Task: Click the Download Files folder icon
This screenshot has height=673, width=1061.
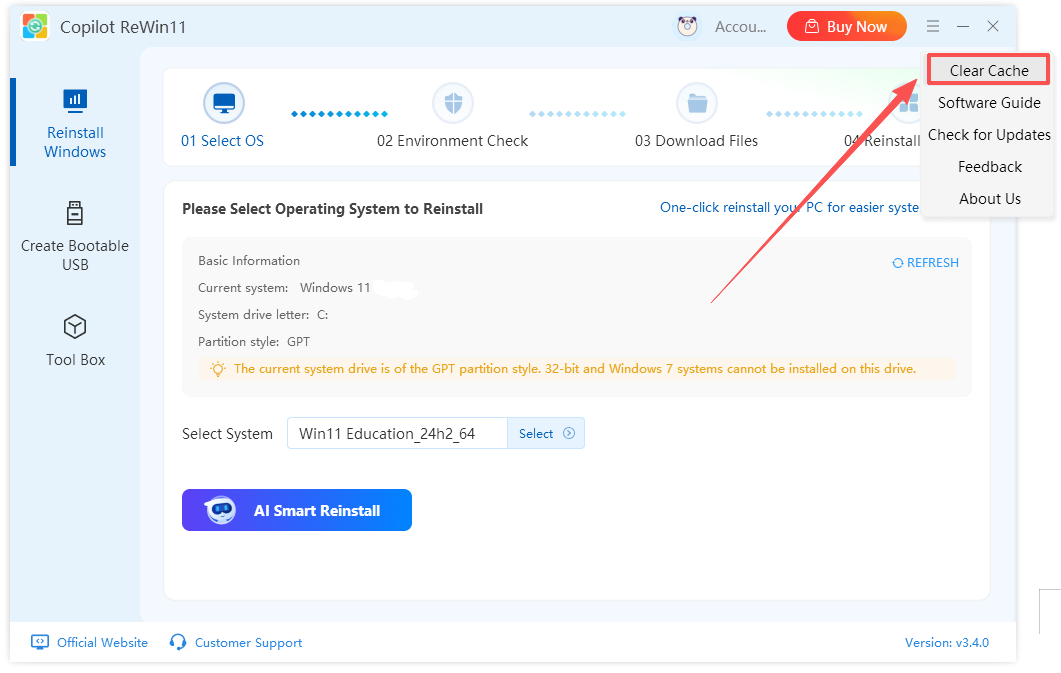Action: [x=696, y=103]
